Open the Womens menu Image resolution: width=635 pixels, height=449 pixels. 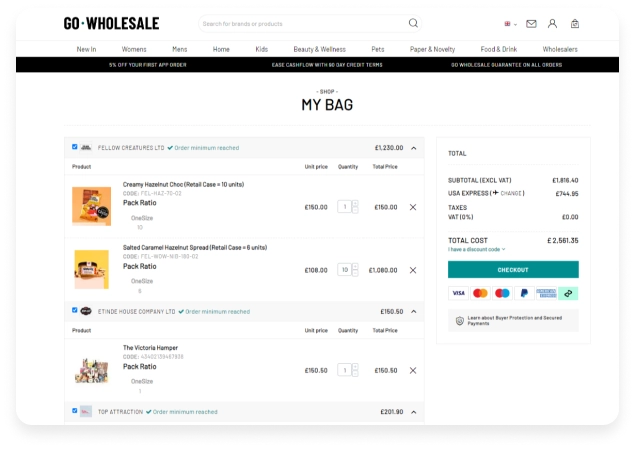coord(134,49)
